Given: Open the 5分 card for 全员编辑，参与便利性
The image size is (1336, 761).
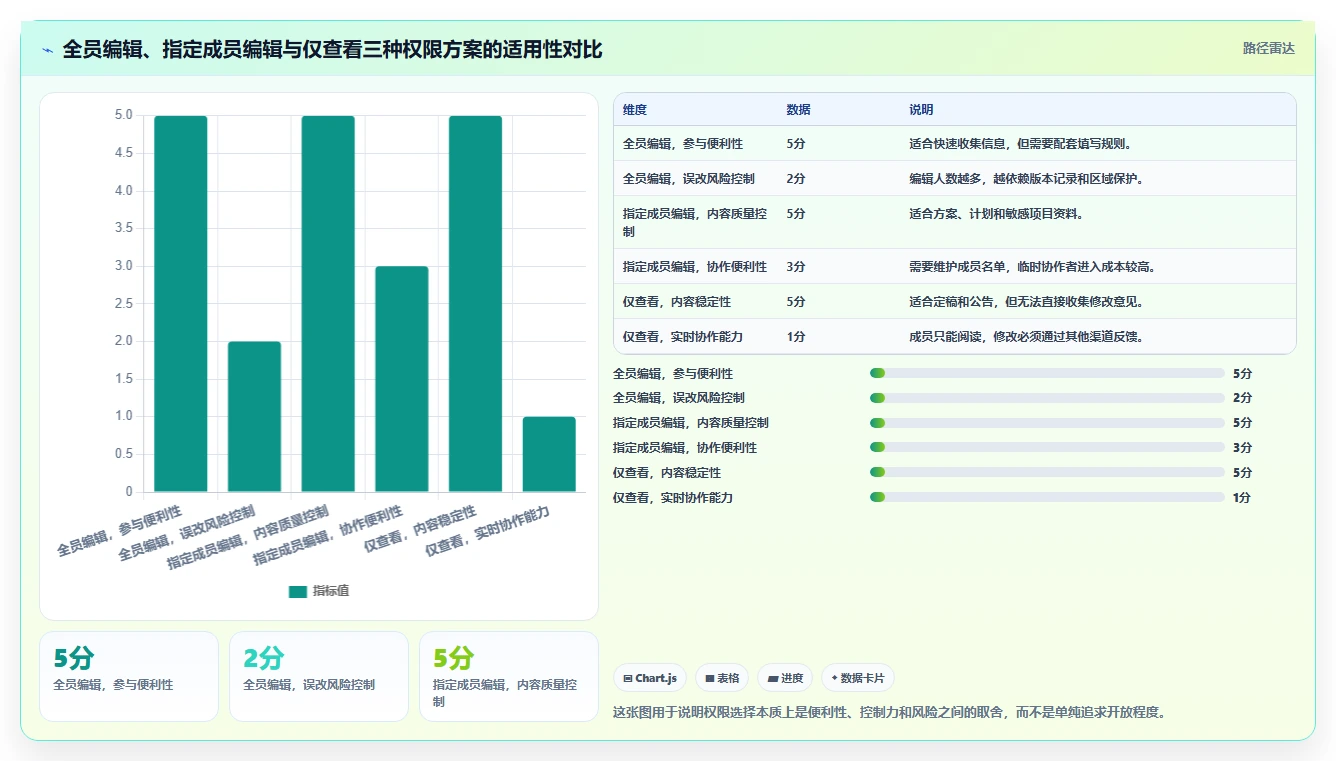Looking at the screenshot, I should point(129,676).
